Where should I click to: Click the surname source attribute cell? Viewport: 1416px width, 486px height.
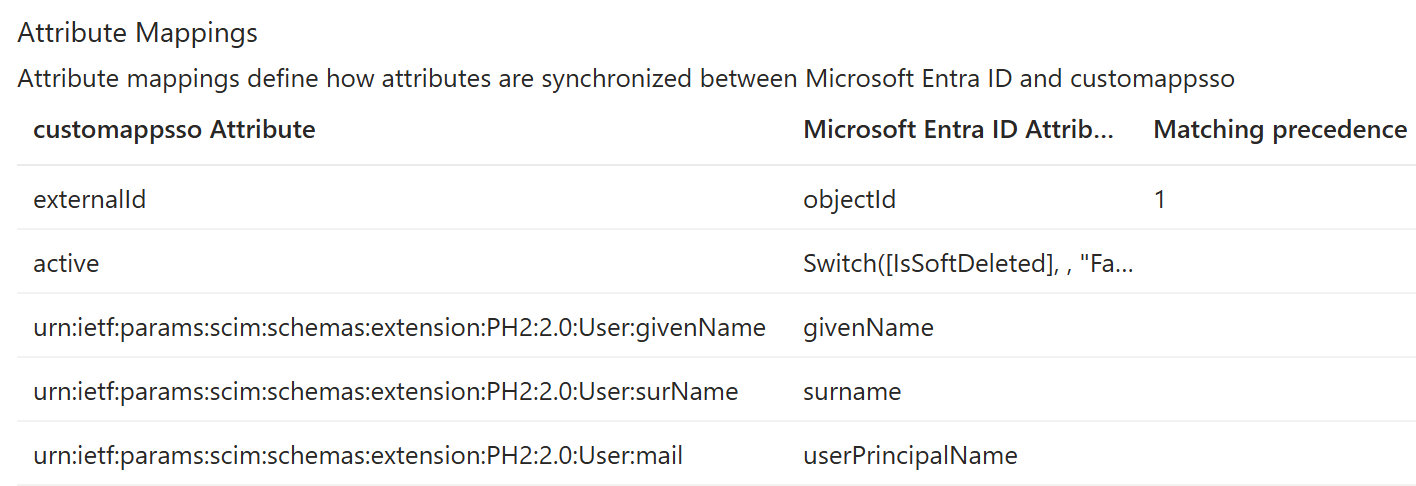(852, 391)
